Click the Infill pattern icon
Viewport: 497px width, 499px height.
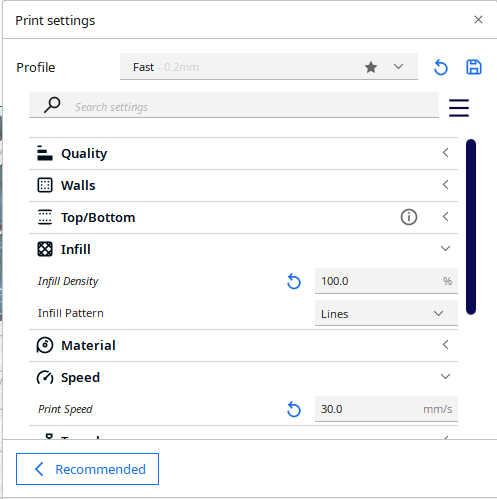(45, 249)
